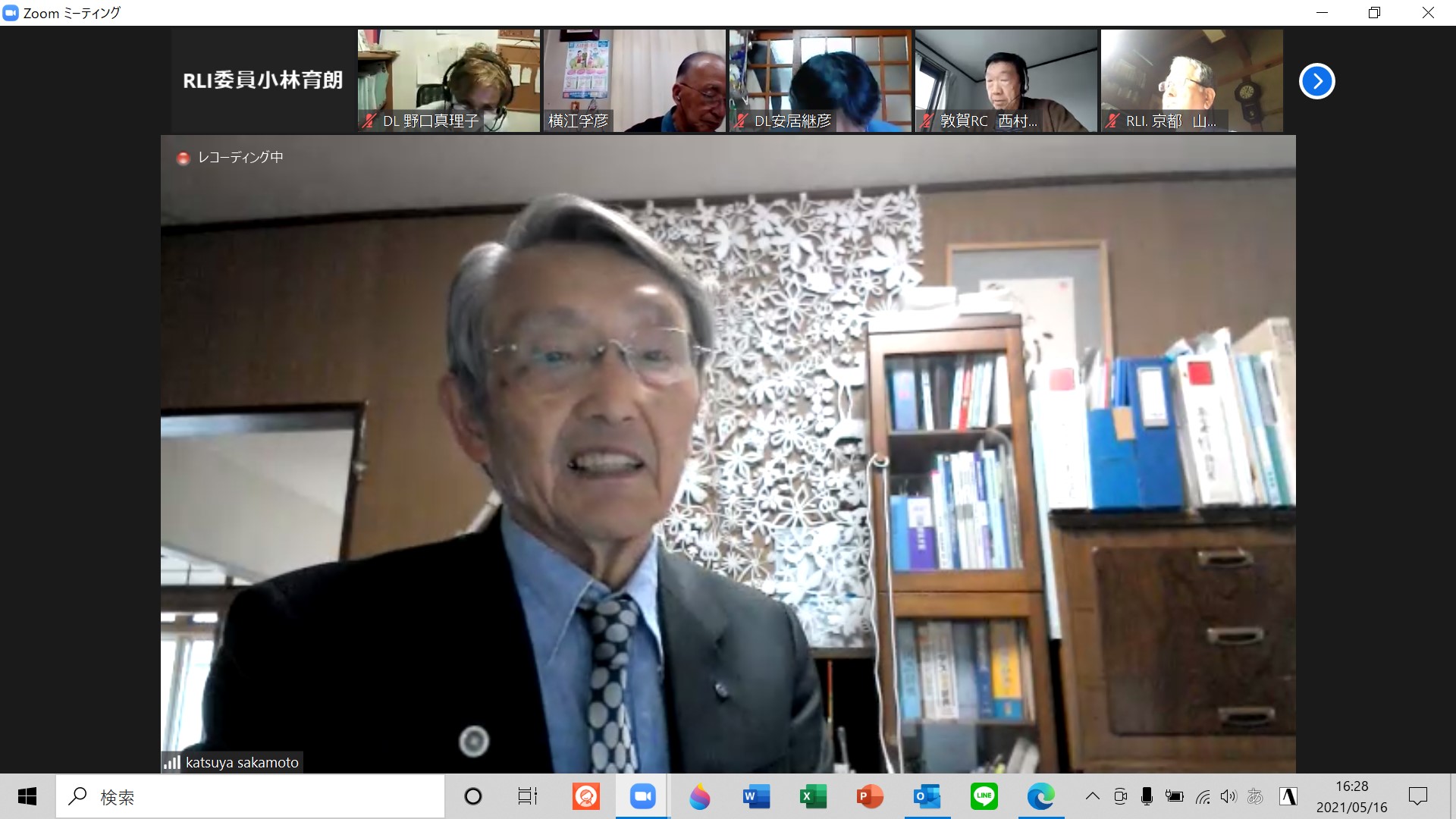The height and width of the screenshot is (819, 1456).
Task: Click in the taskbar search box
Action: point(250,796)
